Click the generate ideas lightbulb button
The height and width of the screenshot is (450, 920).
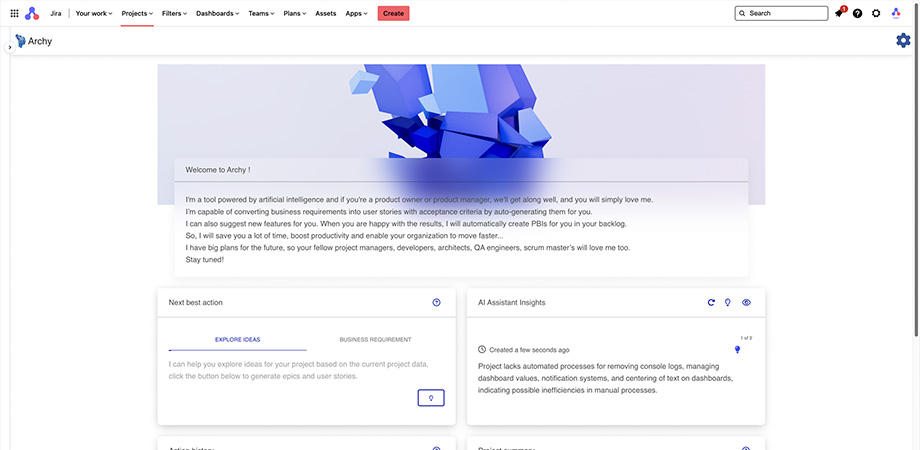click(x=431, y=398)
